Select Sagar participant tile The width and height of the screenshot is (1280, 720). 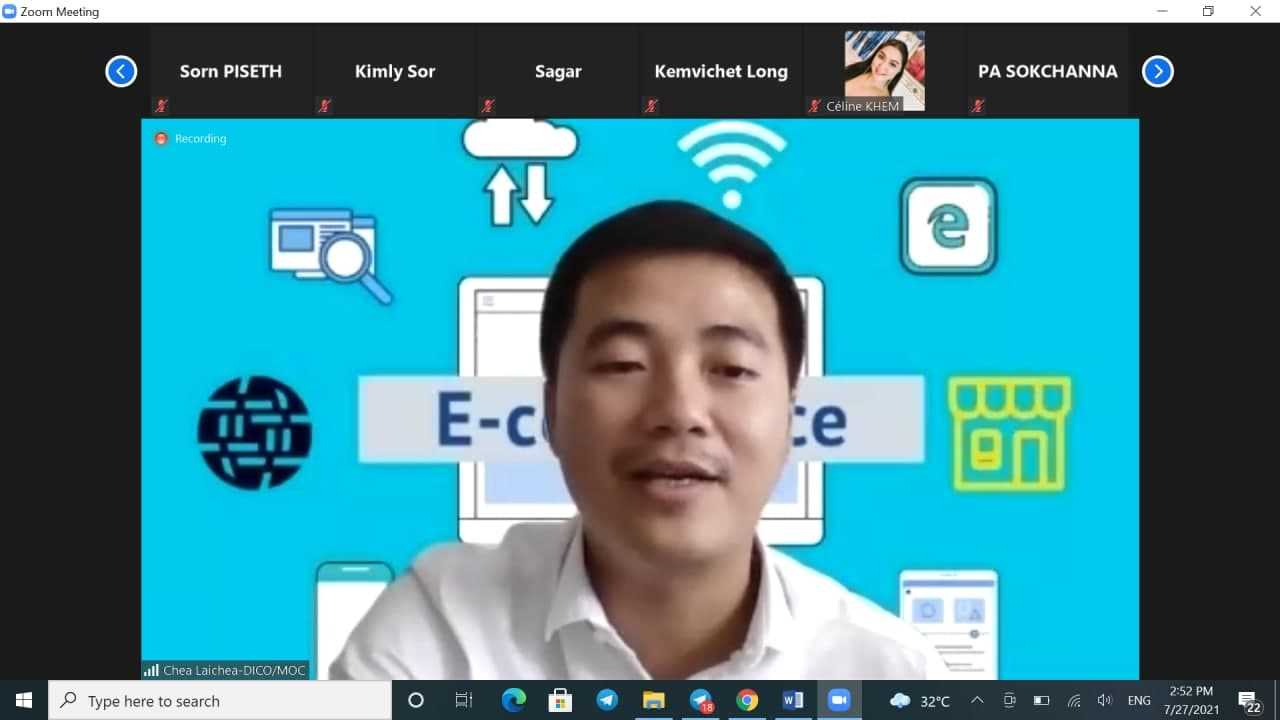coord(557,71)
